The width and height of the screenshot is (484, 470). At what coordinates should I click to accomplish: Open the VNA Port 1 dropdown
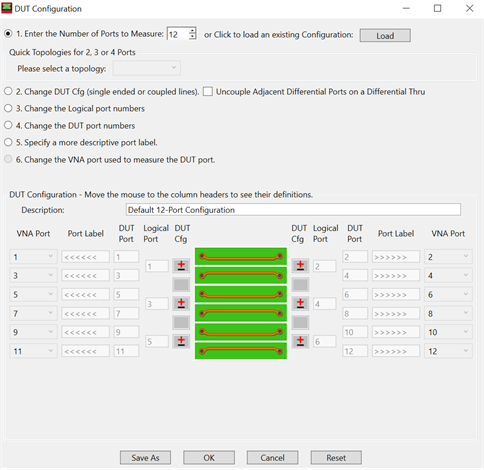(33, 257)
